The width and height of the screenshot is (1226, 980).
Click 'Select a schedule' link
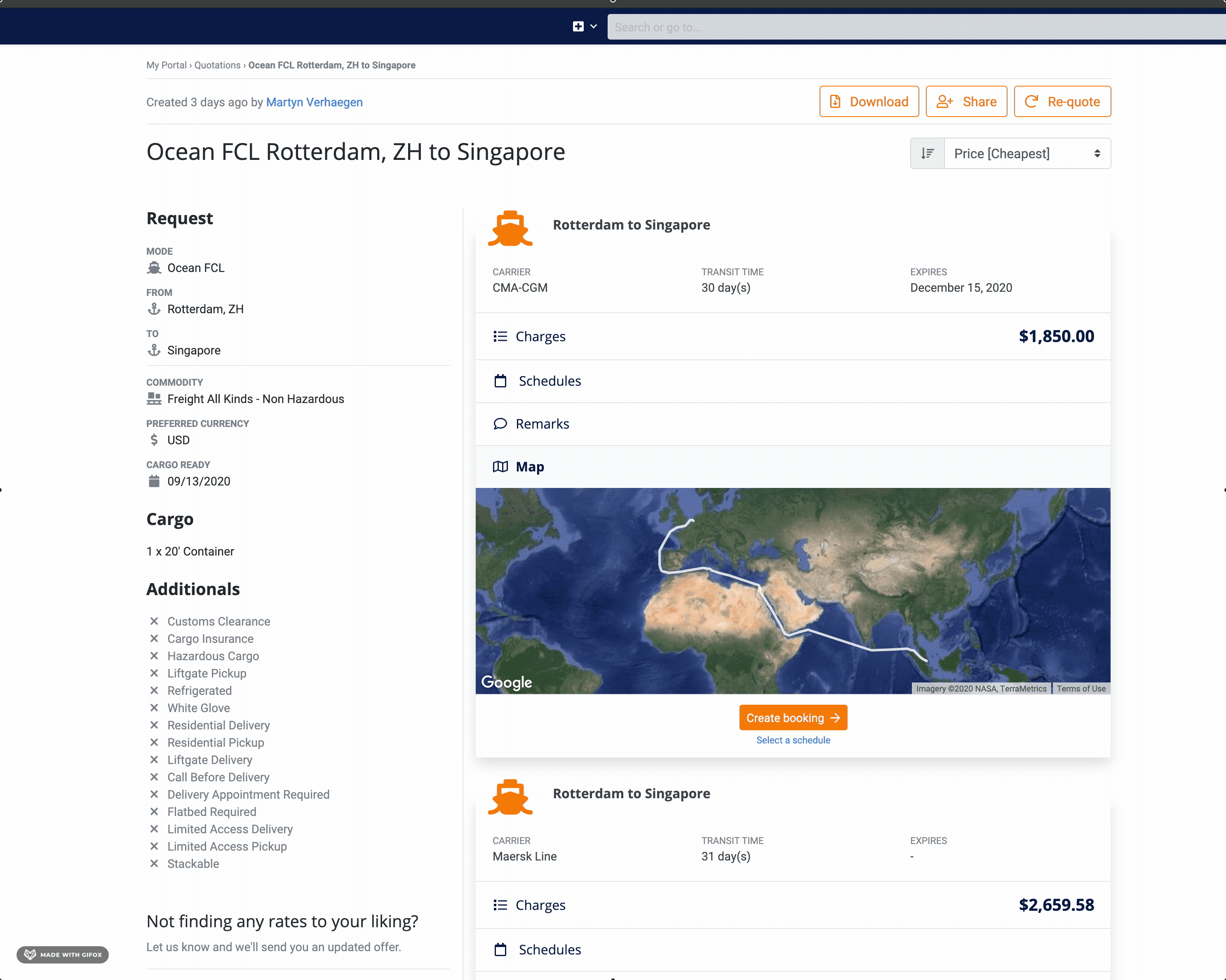pos(793,740)
